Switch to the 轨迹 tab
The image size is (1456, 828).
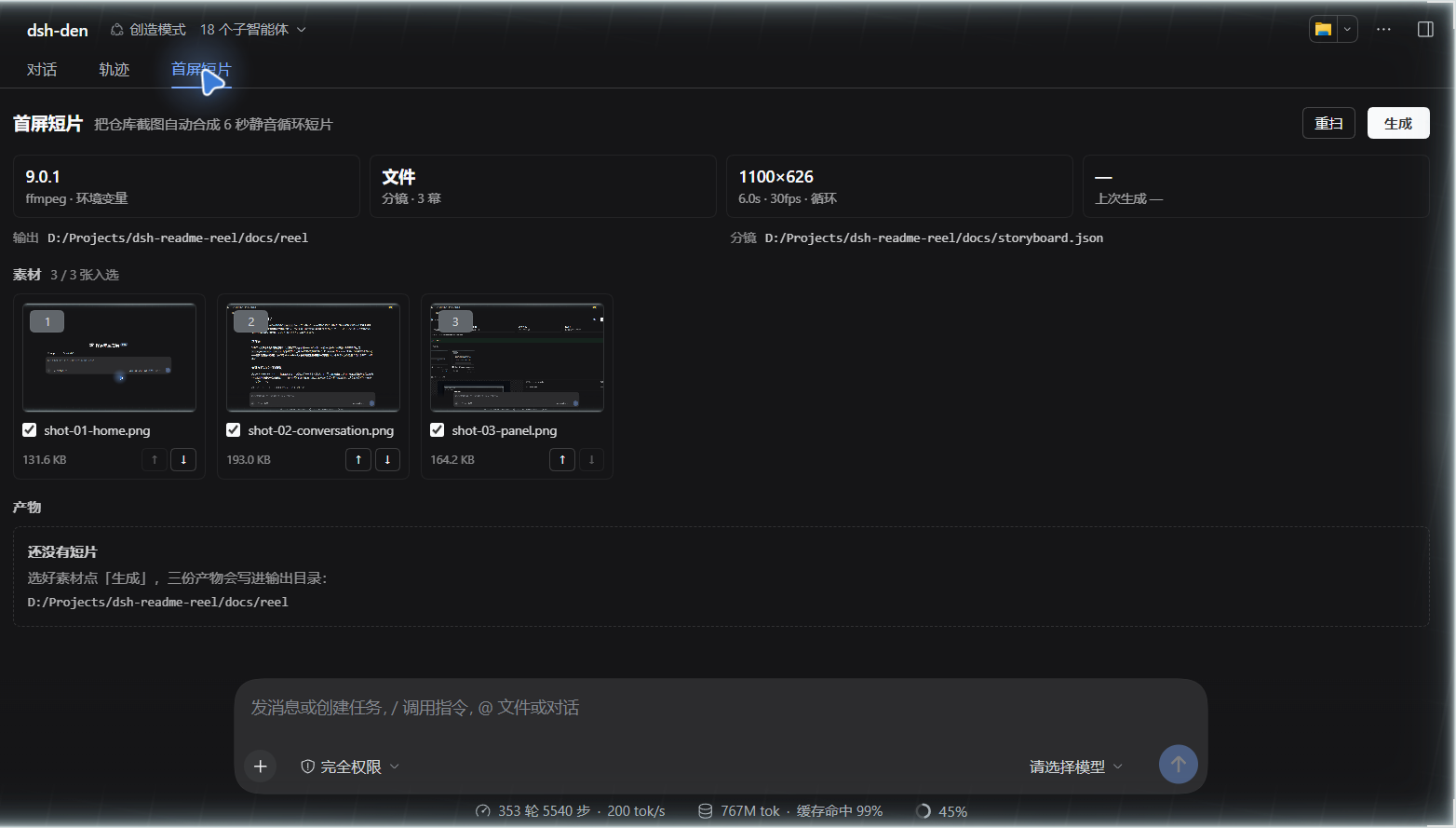pyautogui.click(x=114, y=70)
